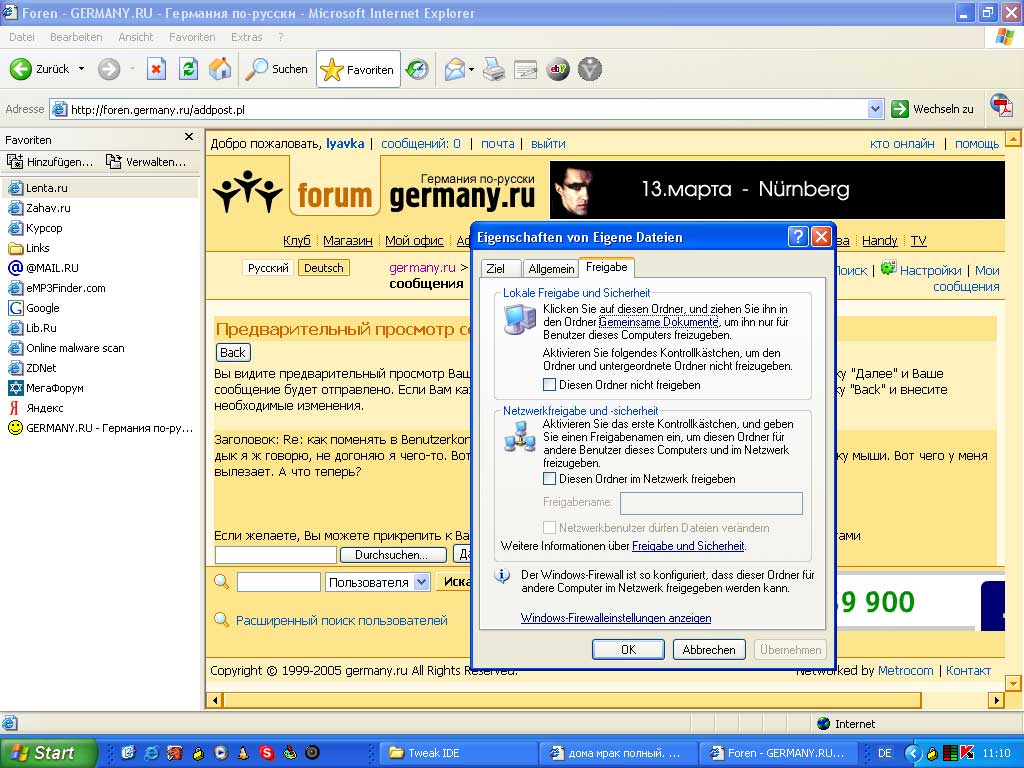
Task: Click Hinzufügen in Favoriten panel
Action: (50, 161)
